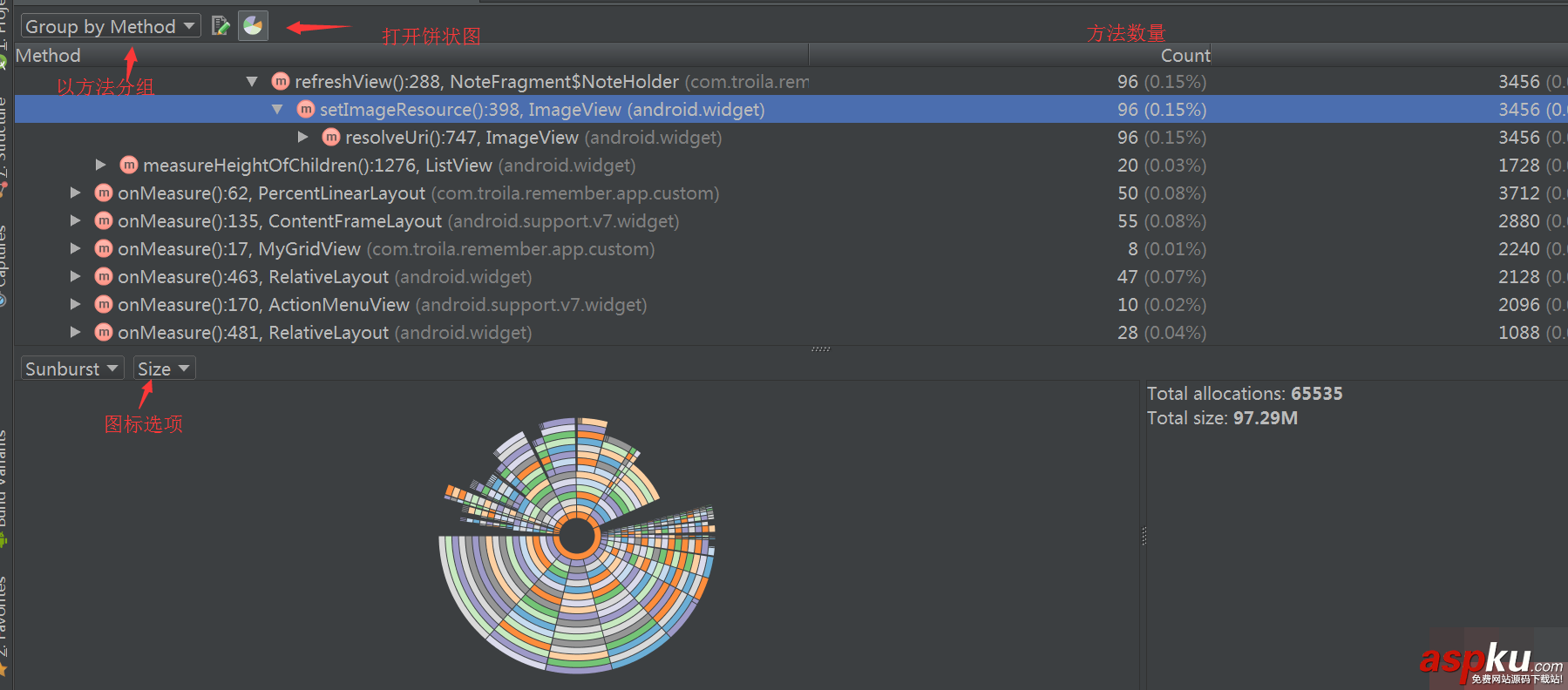Select measureHeightOfChildren():1276, ListView row

pos(791,166)
